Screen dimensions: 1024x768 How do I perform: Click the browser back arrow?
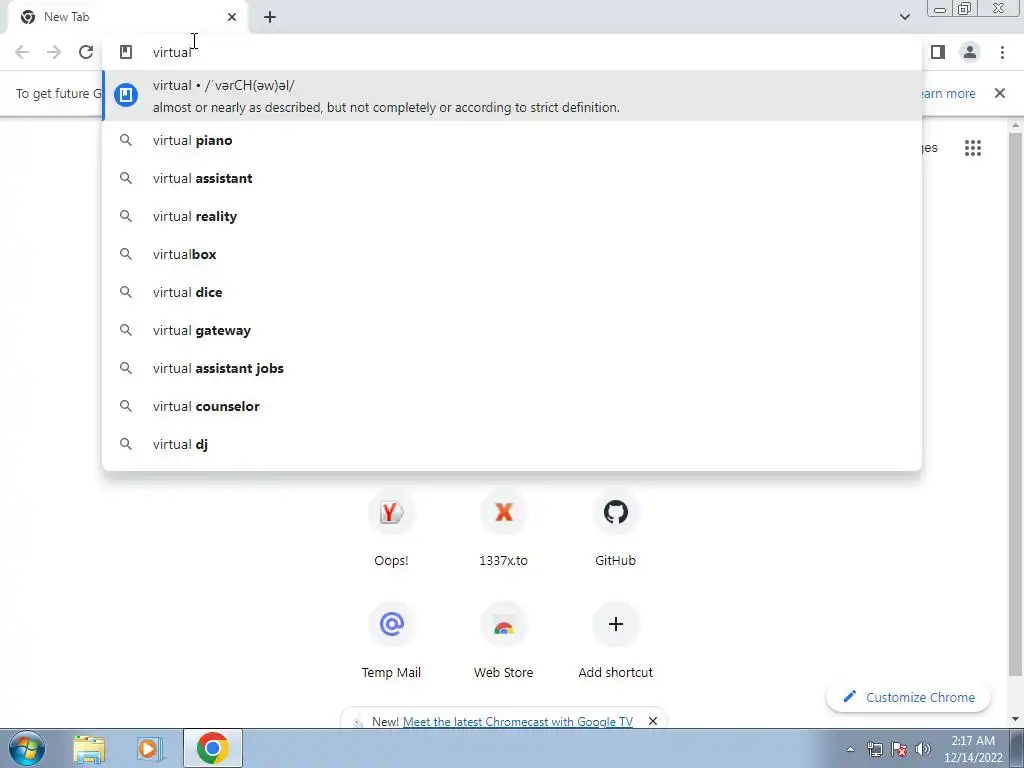coord(22,52)
